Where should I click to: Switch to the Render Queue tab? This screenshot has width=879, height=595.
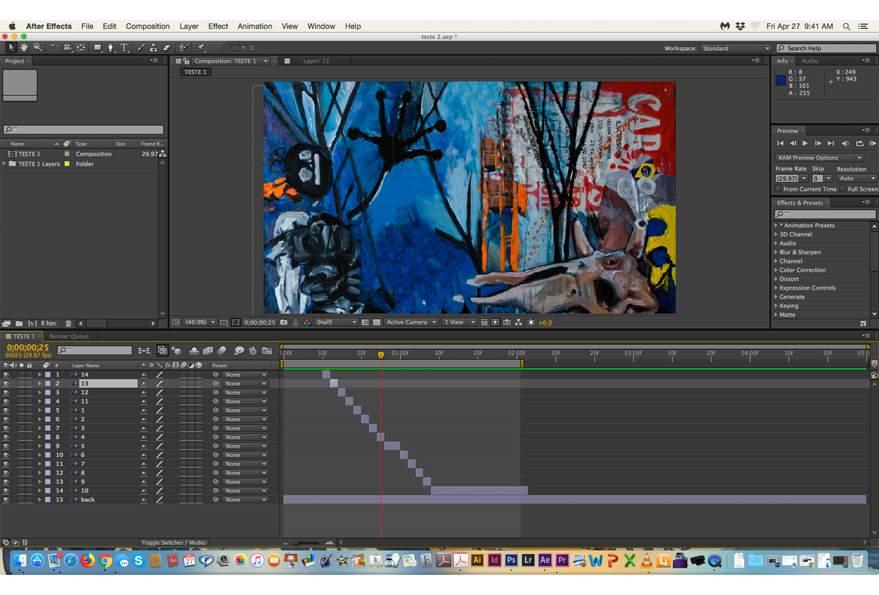pyautogui.click(x=69, y=336)
